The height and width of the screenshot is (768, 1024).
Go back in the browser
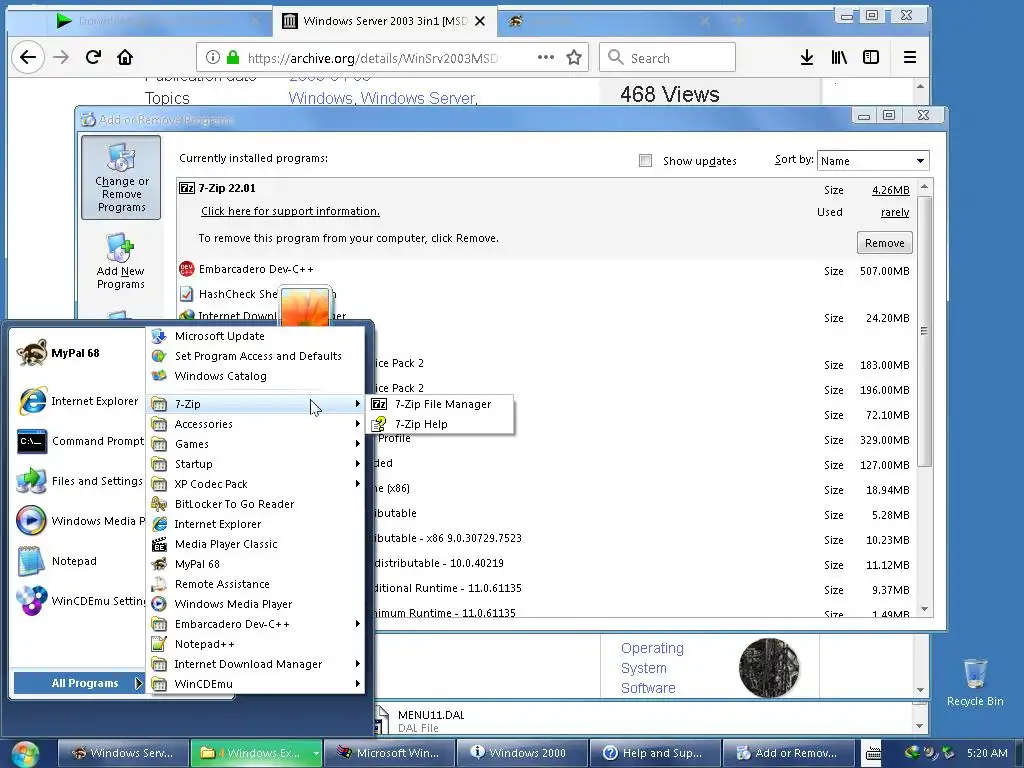coord(28,57)
